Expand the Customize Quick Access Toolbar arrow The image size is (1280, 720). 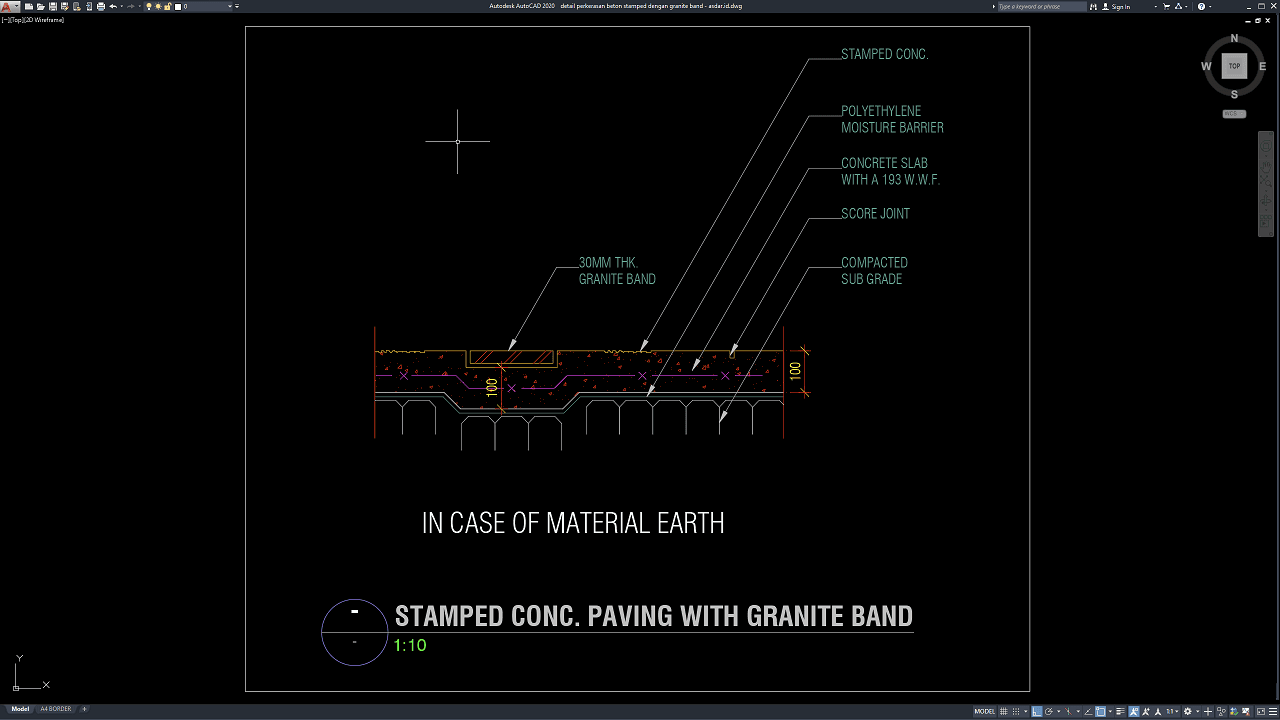239,7
